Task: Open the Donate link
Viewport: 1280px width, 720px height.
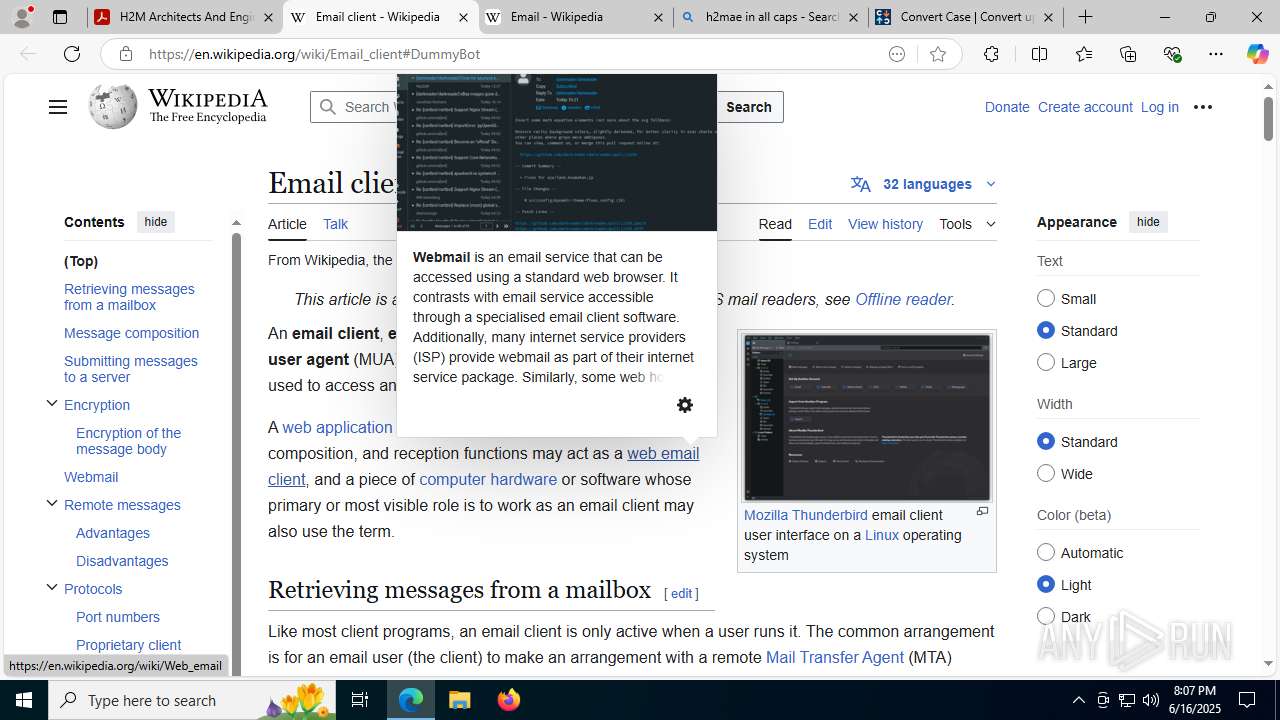Action: [x=1006, y=107]
